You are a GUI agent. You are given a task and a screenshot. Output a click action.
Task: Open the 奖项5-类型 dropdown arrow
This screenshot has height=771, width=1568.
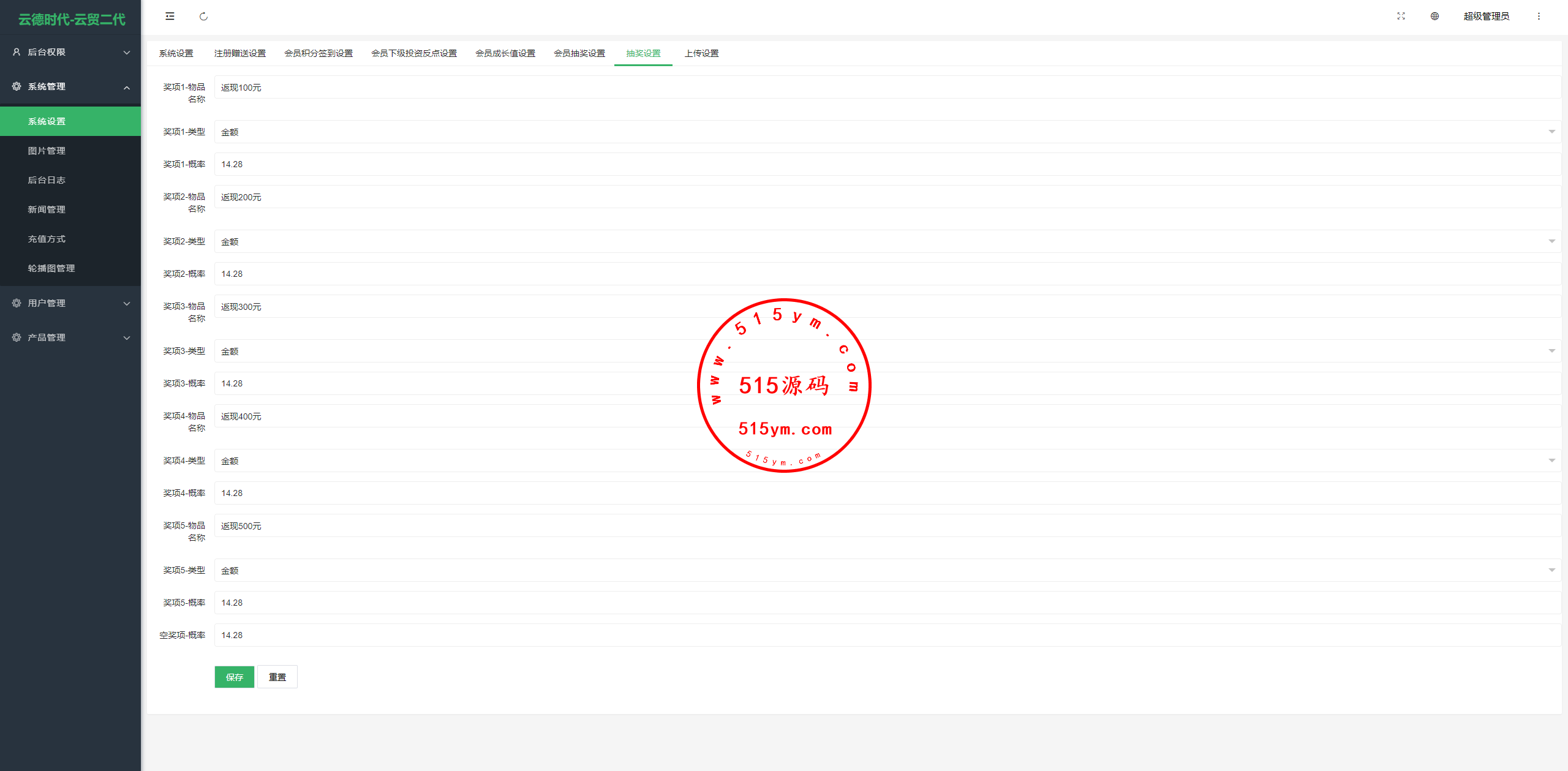pyautogui.click(x=1551, y=570)
